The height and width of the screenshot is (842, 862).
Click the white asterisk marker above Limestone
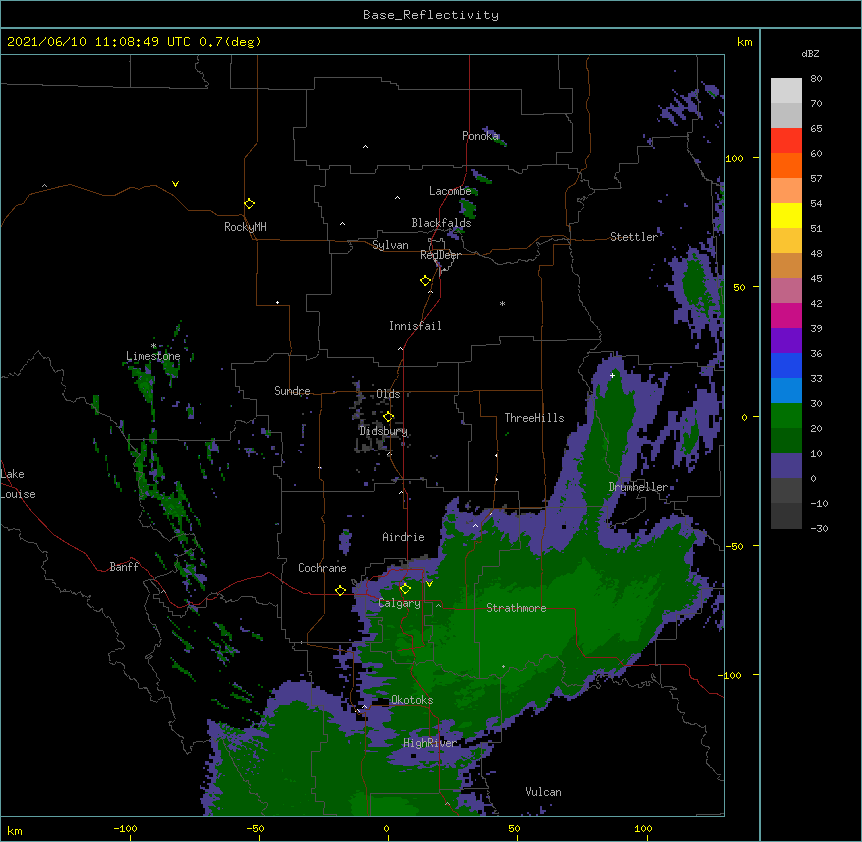153,346
